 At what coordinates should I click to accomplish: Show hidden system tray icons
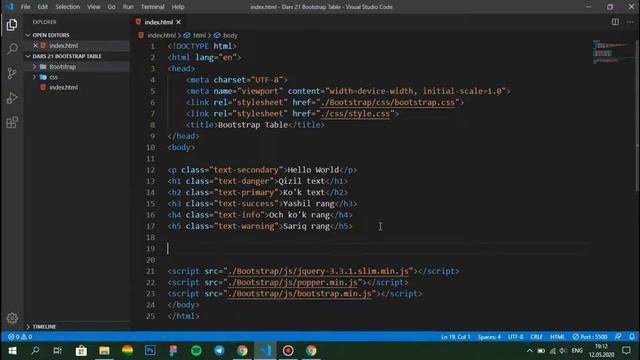529,351
